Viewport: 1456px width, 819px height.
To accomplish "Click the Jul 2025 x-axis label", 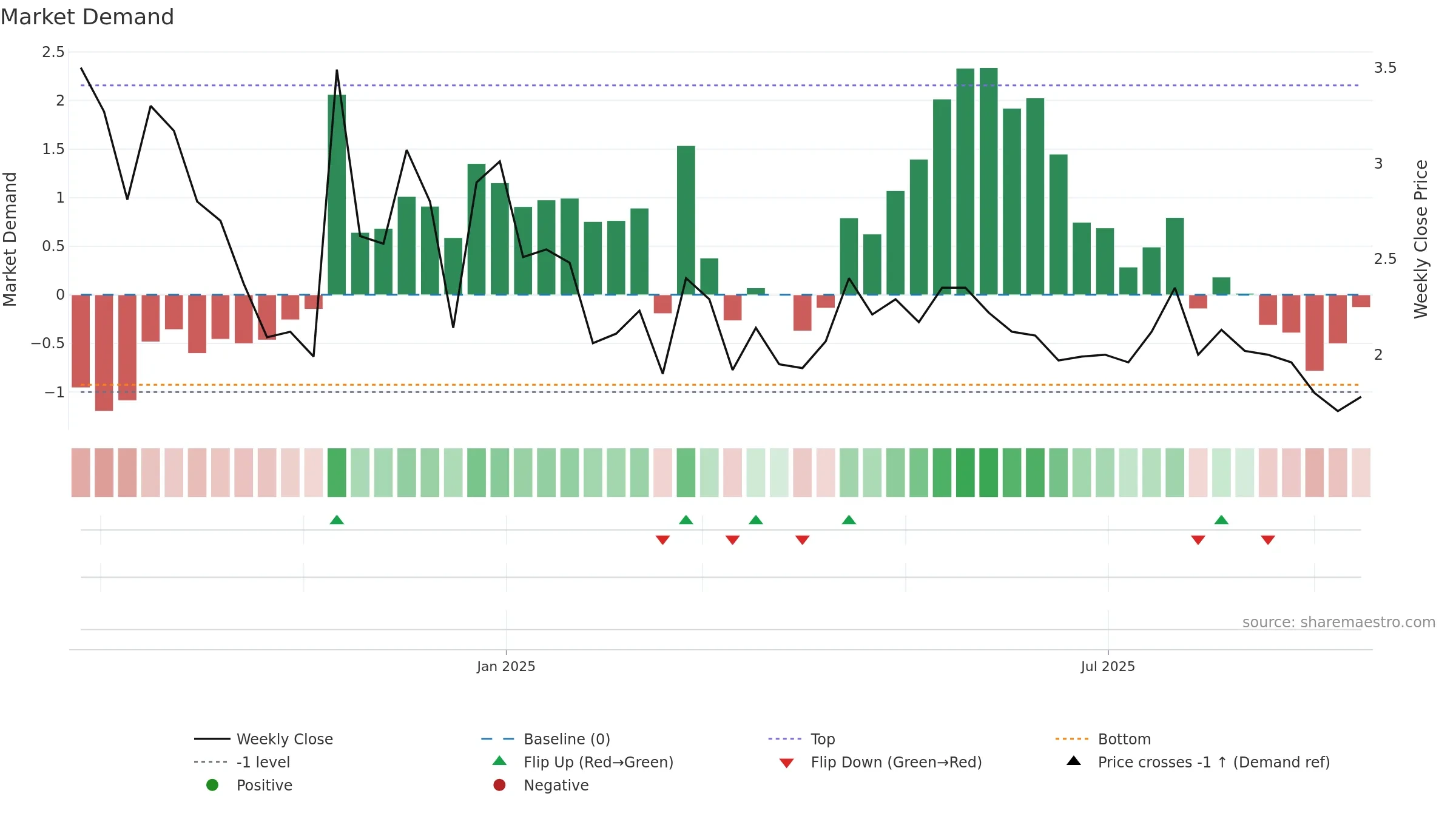I will tap(1108, 667).
